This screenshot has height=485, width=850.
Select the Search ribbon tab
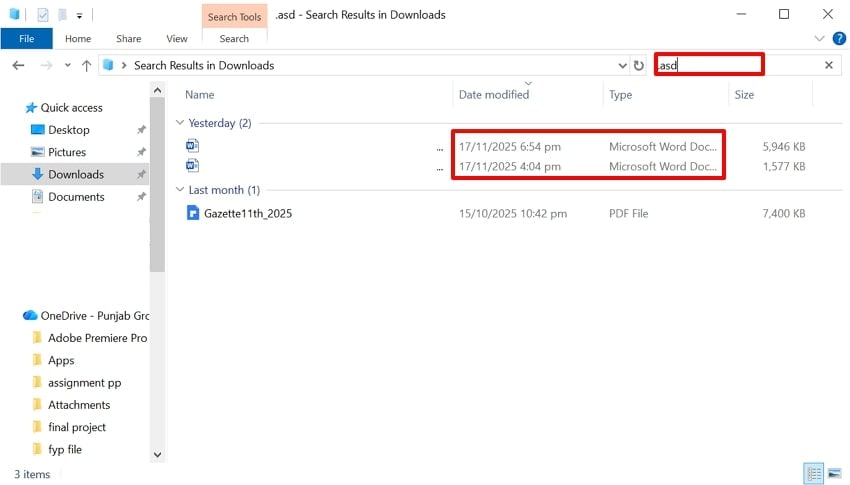(x=234, y=38)
